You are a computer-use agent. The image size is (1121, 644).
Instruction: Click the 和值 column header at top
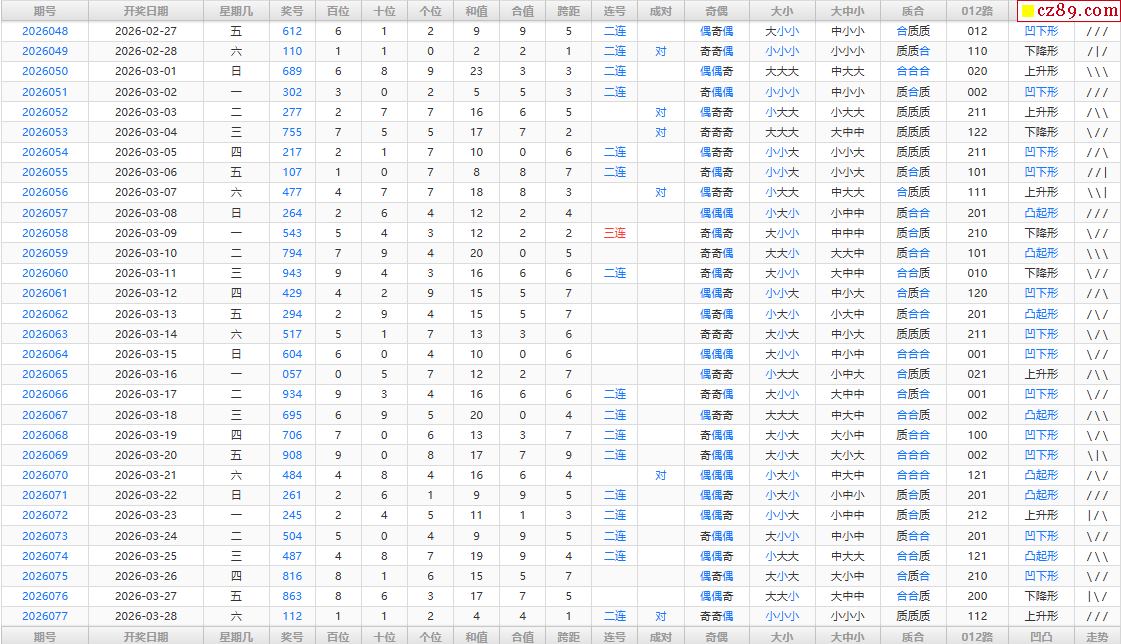[x=477, y=11]
